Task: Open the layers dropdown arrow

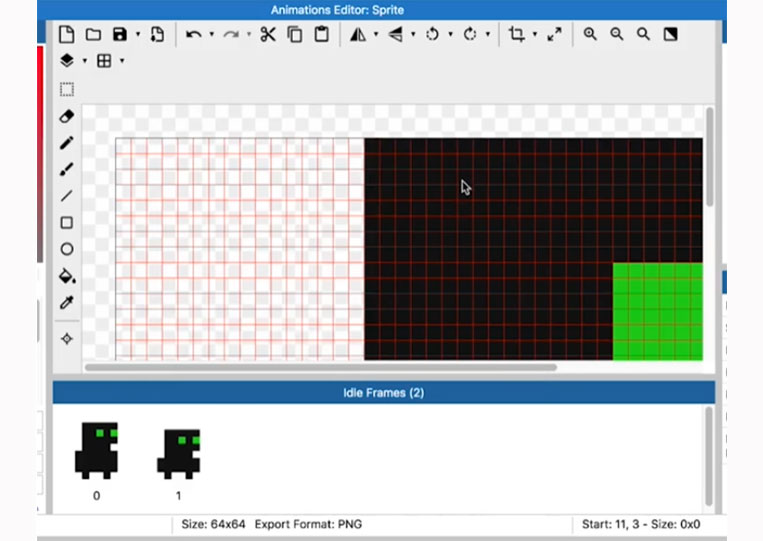Action: [85, 61]
